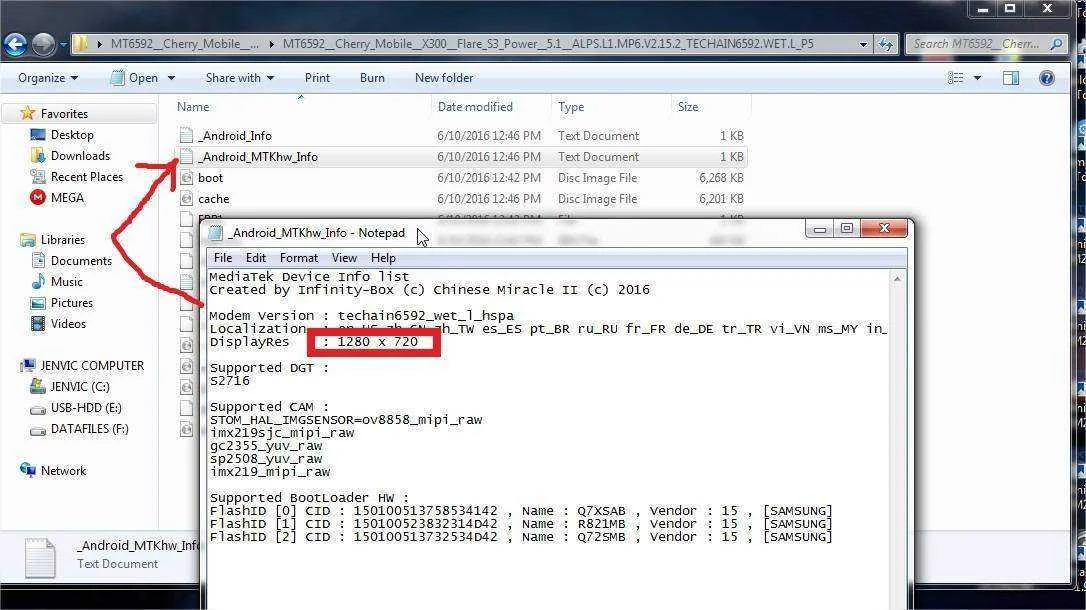Open Notepad Edit menu
Image resolution: width=1086 pixels, height=610 pixels.
[x=256, y=258]
